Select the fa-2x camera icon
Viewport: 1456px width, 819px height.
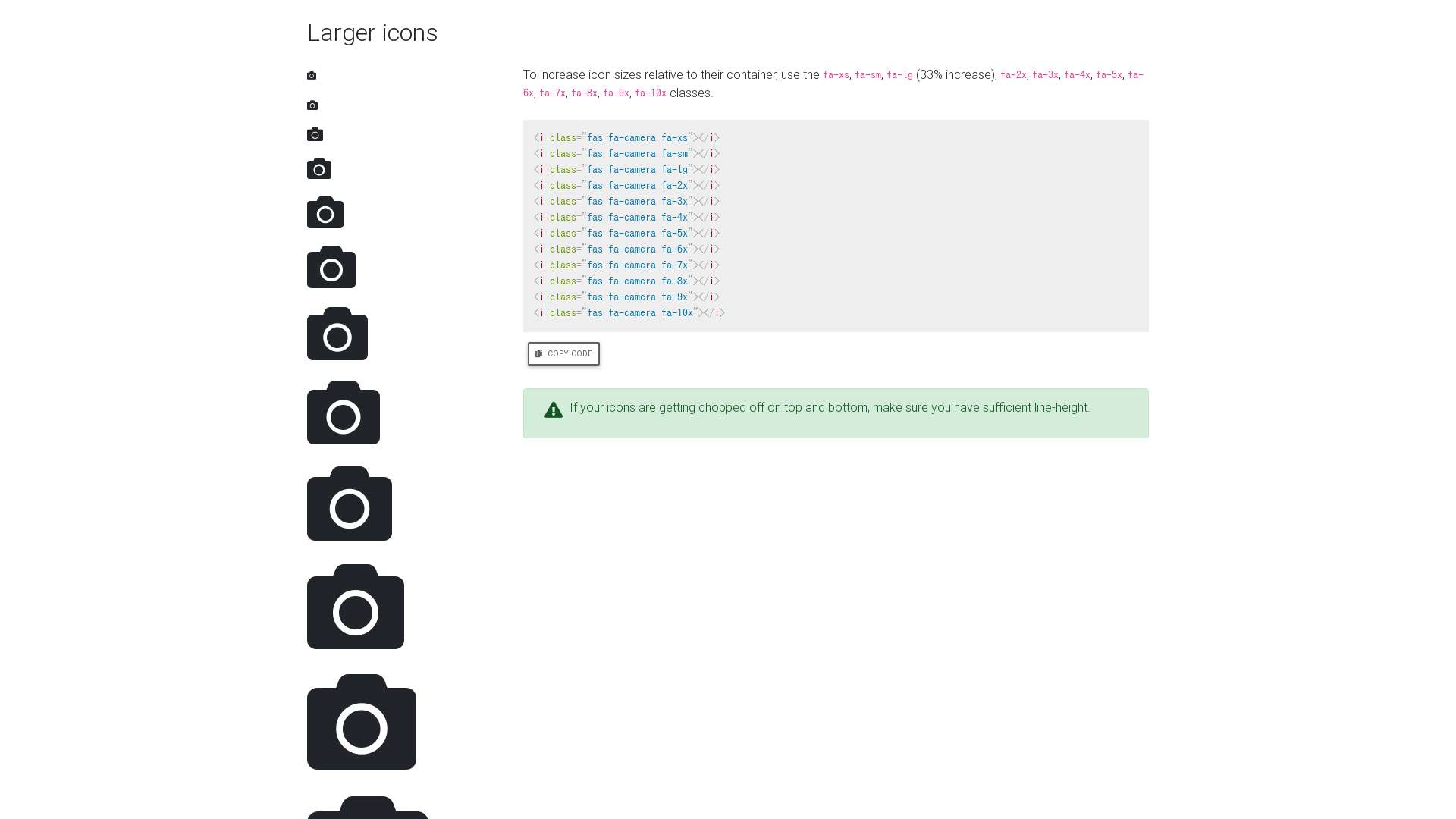[x=318, y=168]
